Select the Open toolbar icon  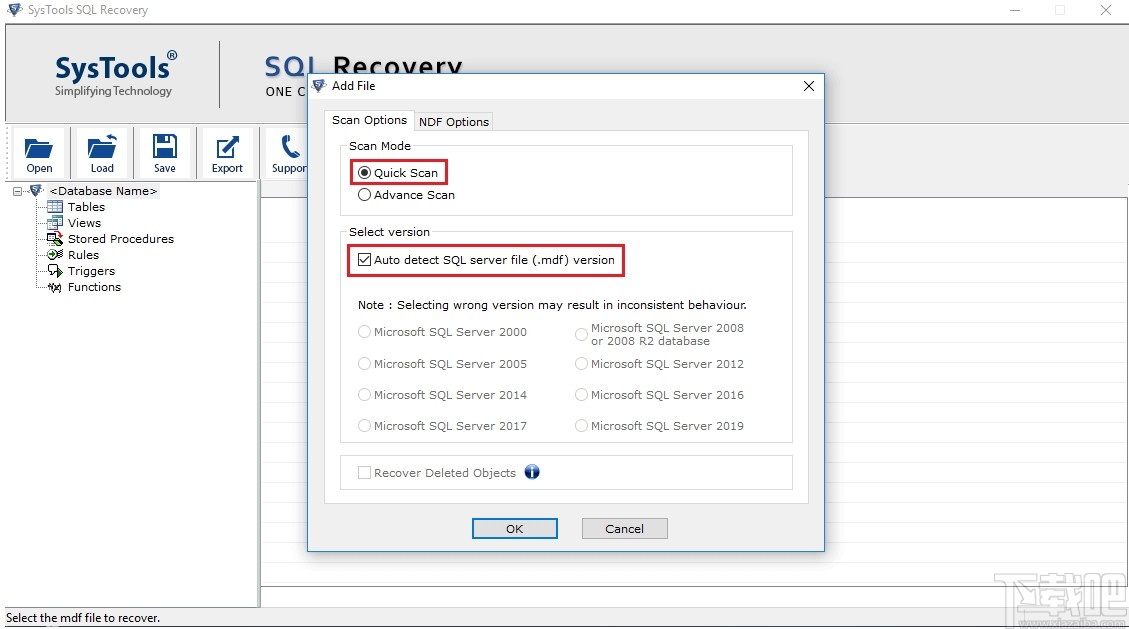point(39,152)
